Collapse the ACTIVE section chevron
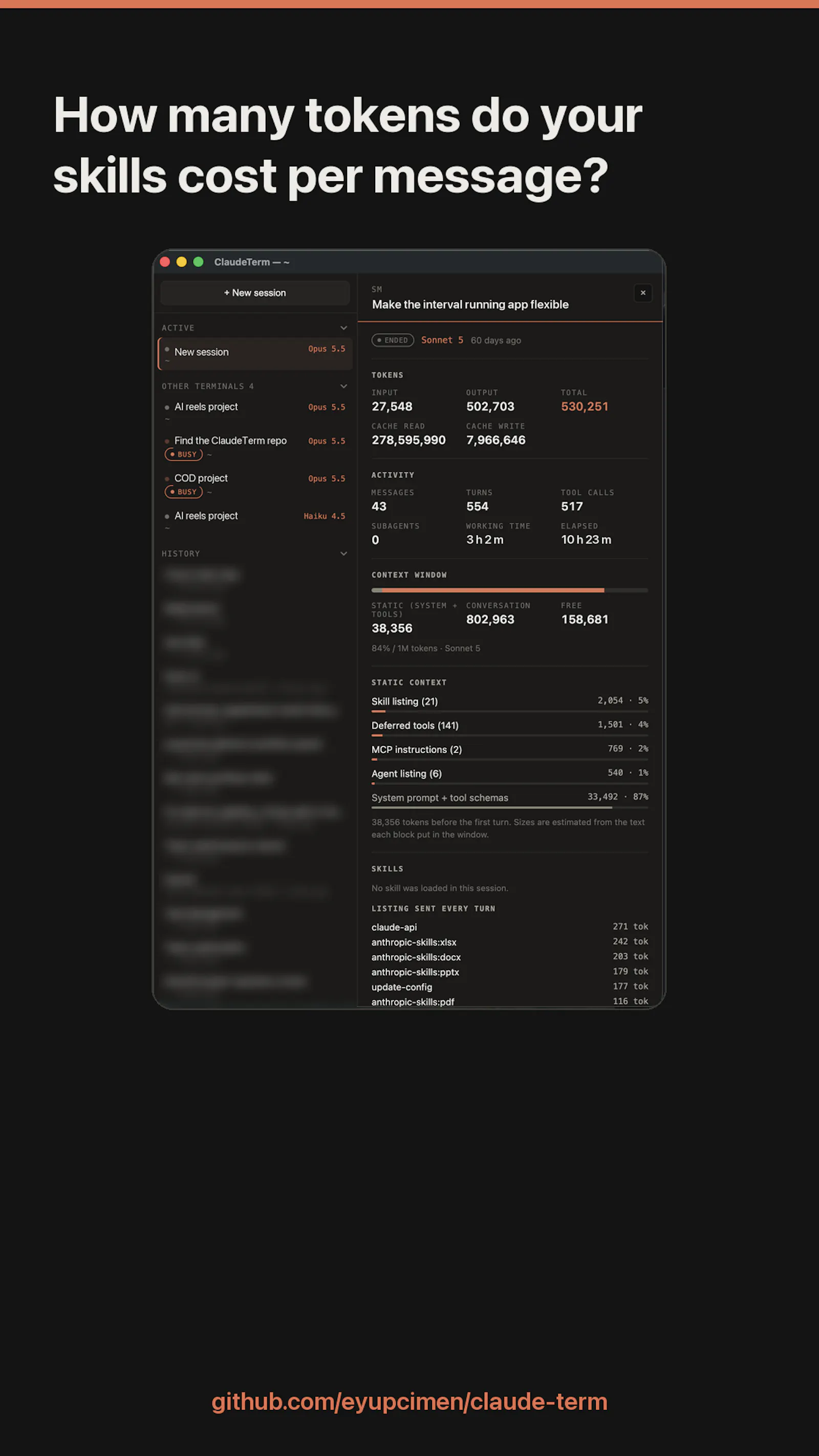The height and width of the screenshot is (1456, 819). [343, 328]
